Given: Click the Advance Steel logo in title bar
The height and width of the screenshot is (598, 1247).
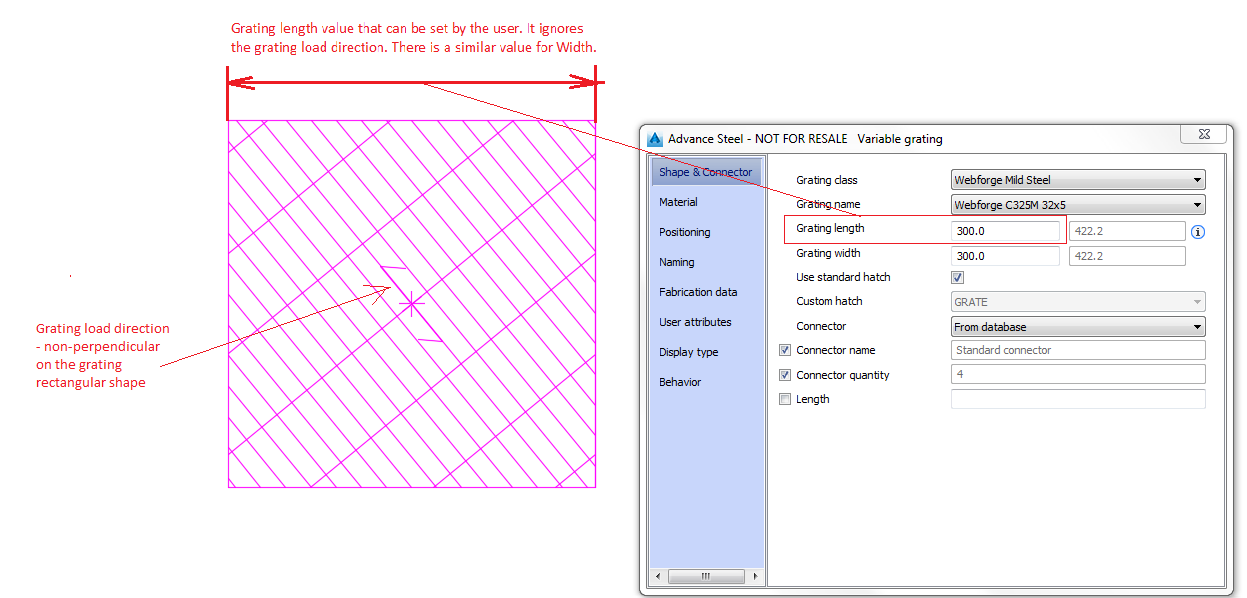Looking at the screenshot, I should point(656,139).
